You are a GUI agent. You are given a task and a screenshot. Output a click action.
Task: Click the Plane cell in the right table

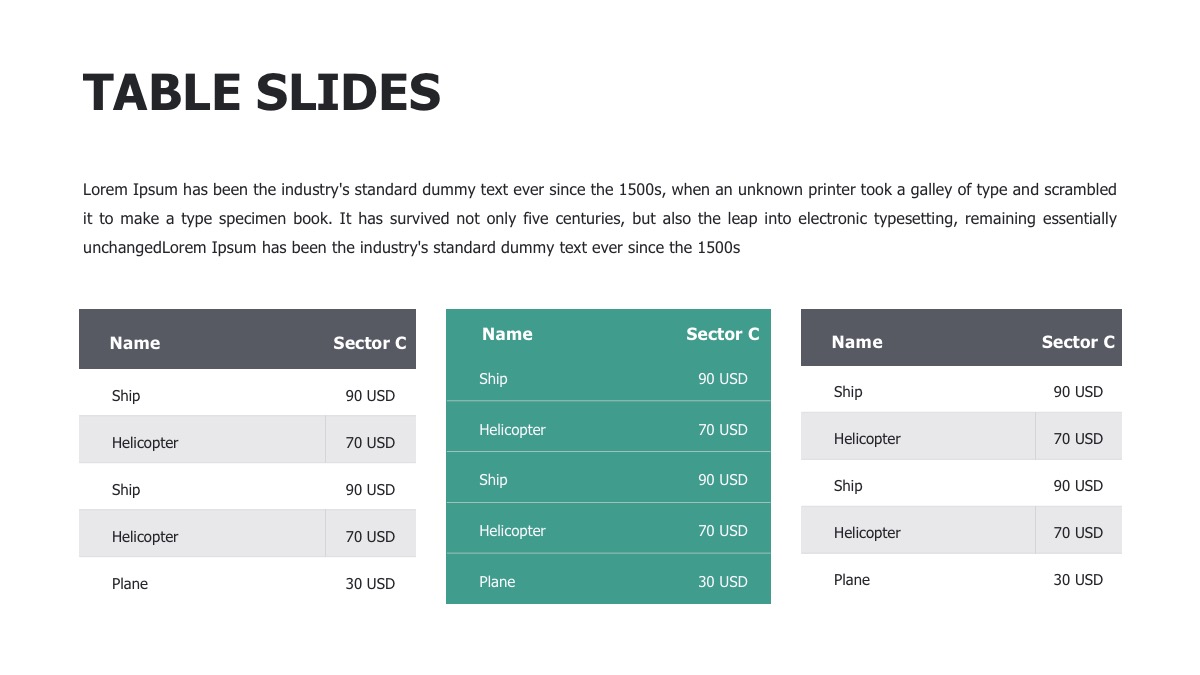[x=852, y=580]
